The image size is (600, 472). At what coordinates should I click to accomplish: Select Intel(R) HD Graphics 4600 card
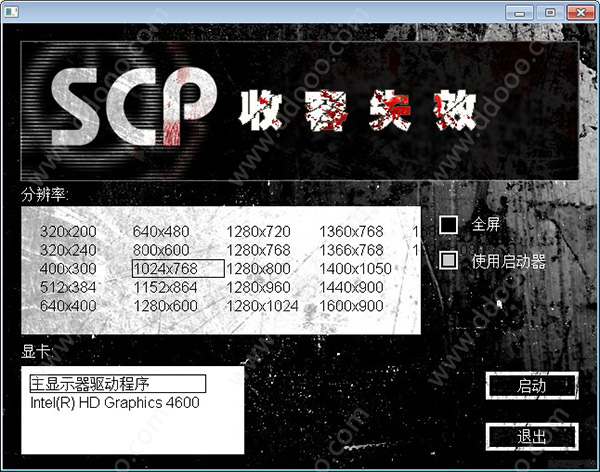point(115,403)
